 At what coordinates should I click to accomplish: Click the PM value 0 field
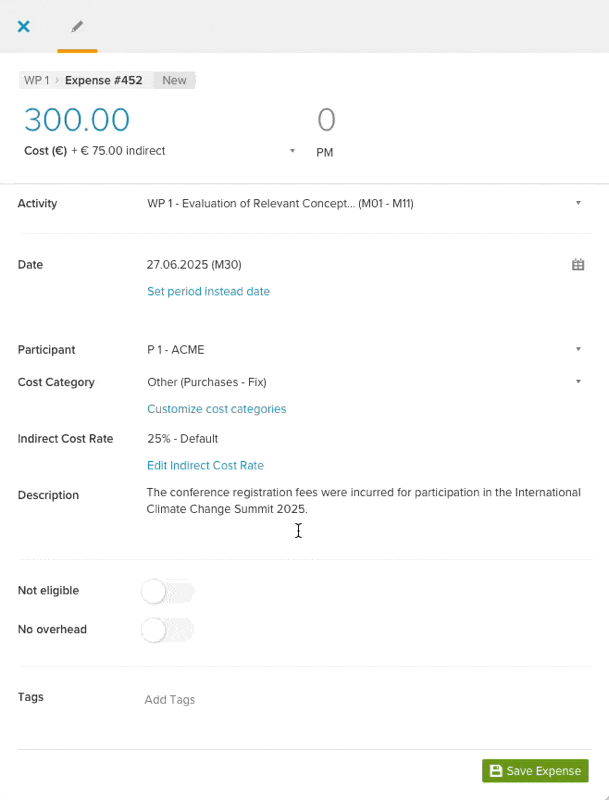(x=326, y=120)
